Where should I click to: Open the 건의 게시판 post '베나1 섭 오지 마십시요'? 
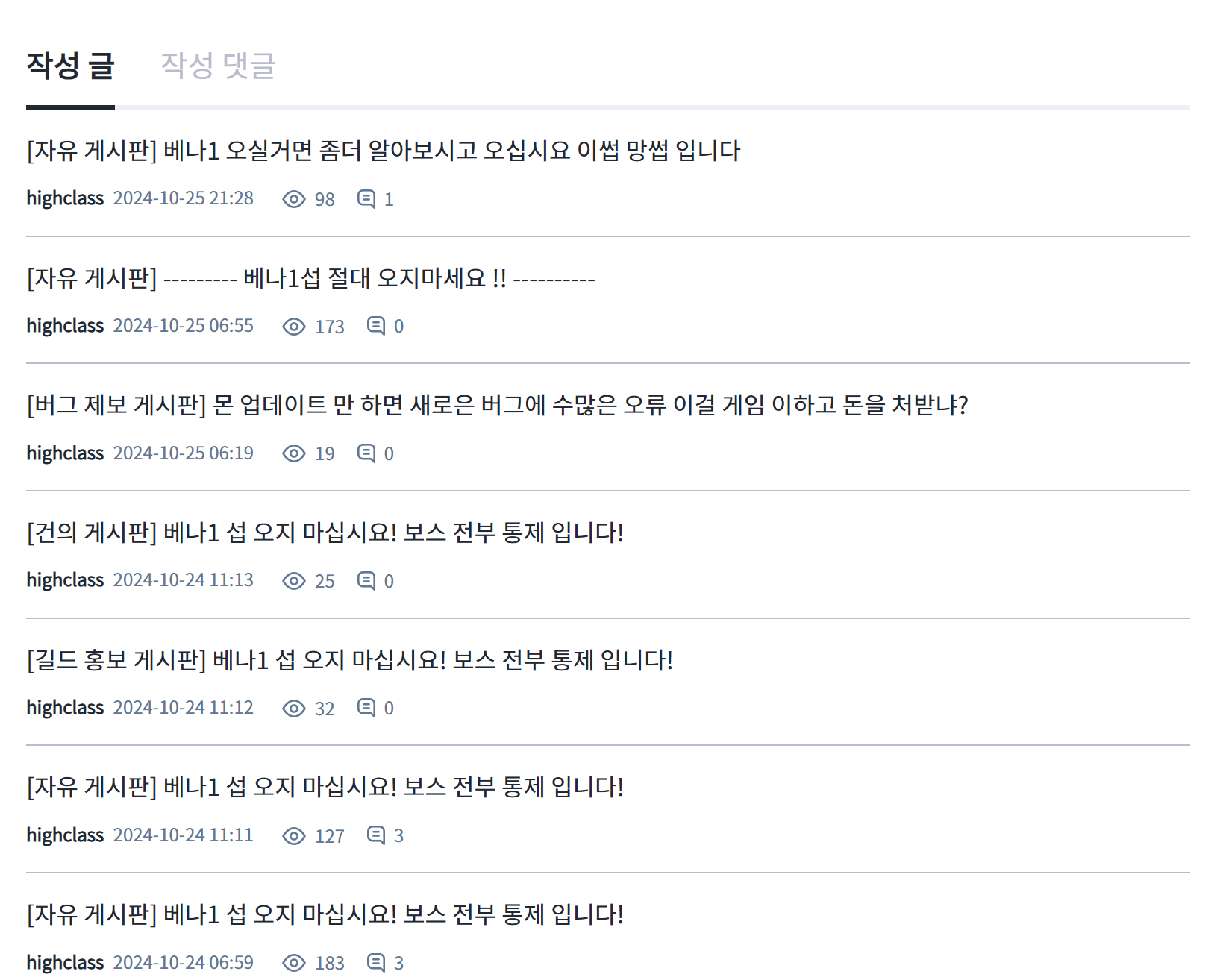[x=325, y=533]
